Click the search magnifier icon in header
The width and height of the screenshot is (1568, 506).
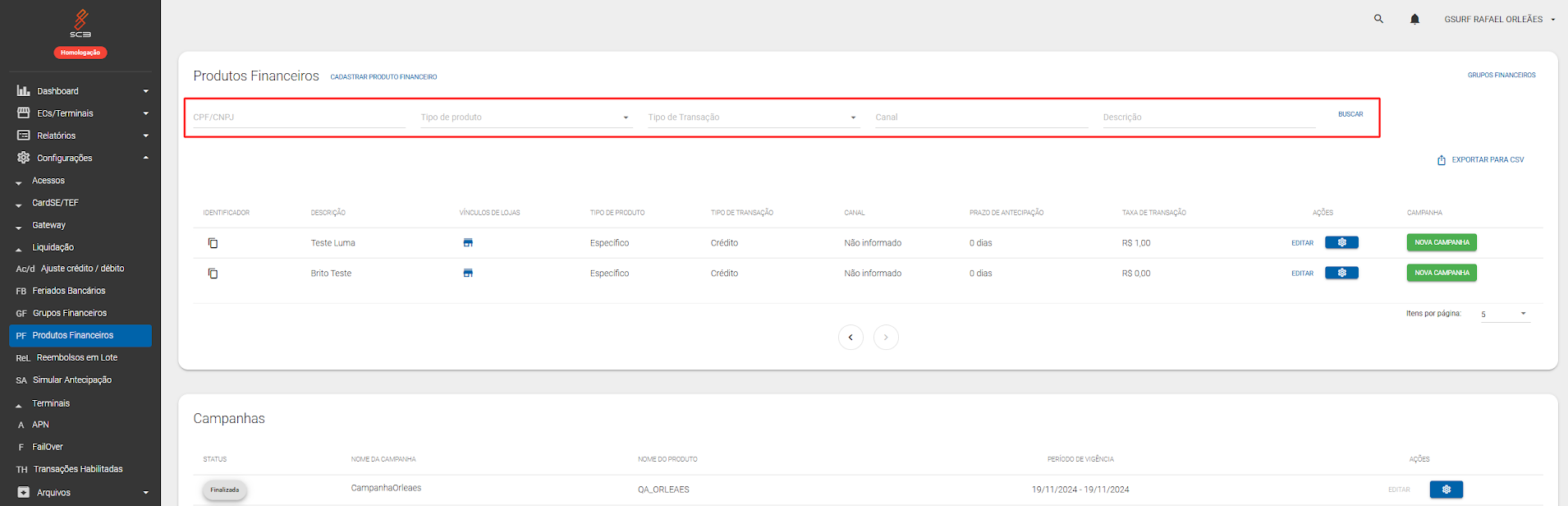coord(1378,19)
